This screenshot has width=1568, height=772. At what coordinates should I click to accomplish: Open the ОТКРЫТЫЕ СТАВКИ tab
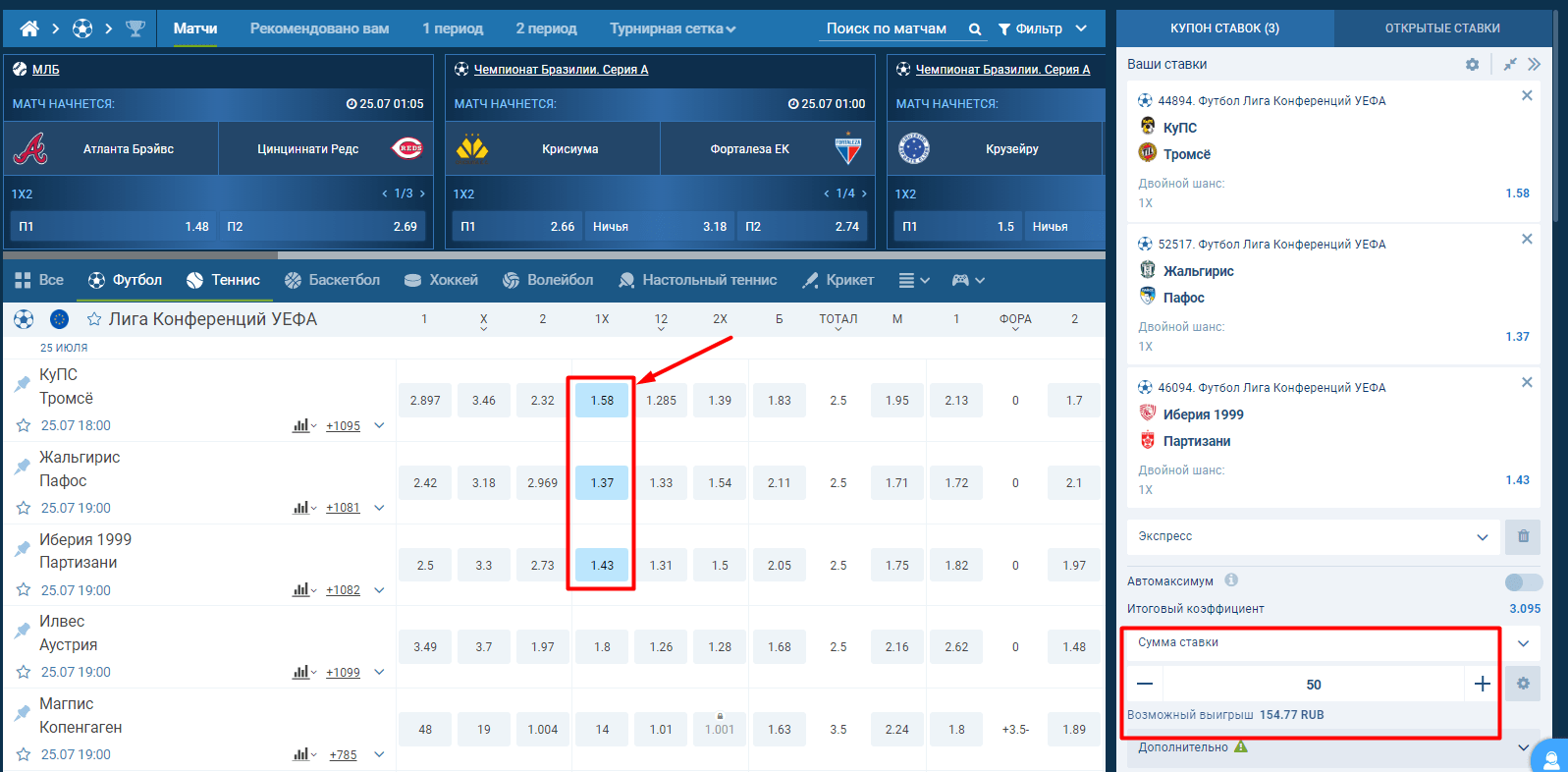point(1442,28)
